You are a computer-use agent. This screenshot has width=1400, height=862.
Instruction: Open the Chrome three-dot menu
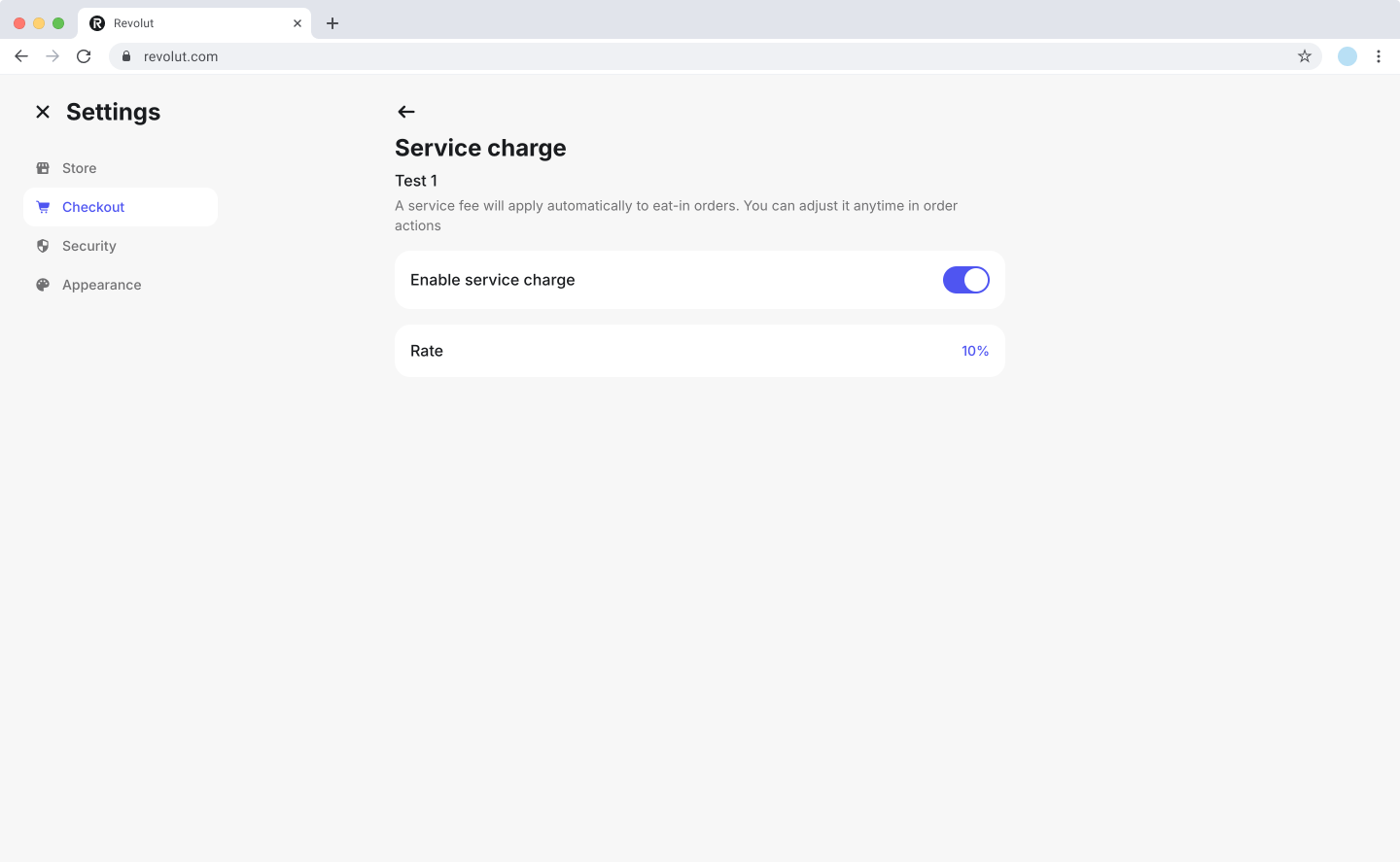1379,56
